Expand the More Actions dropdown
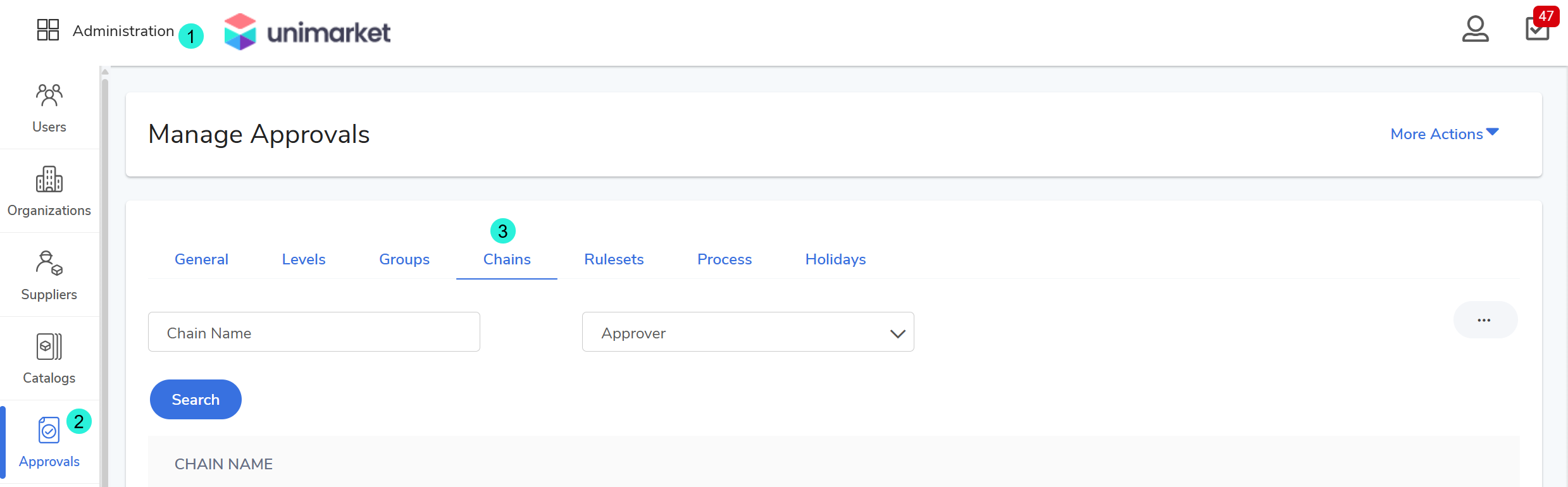This screenshot has height=487, width=1568. (x=1444, y=134)
